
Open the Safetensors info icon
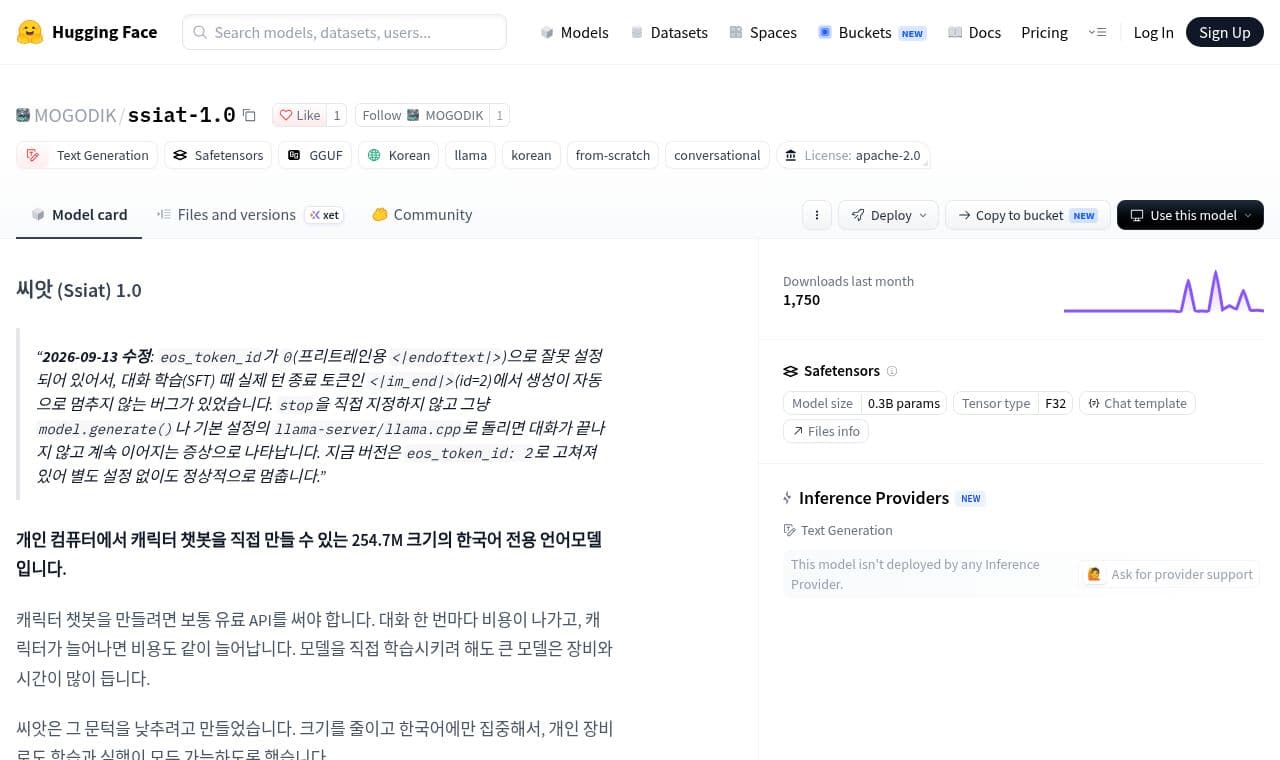pyautogui.click(x=892, y=371)
